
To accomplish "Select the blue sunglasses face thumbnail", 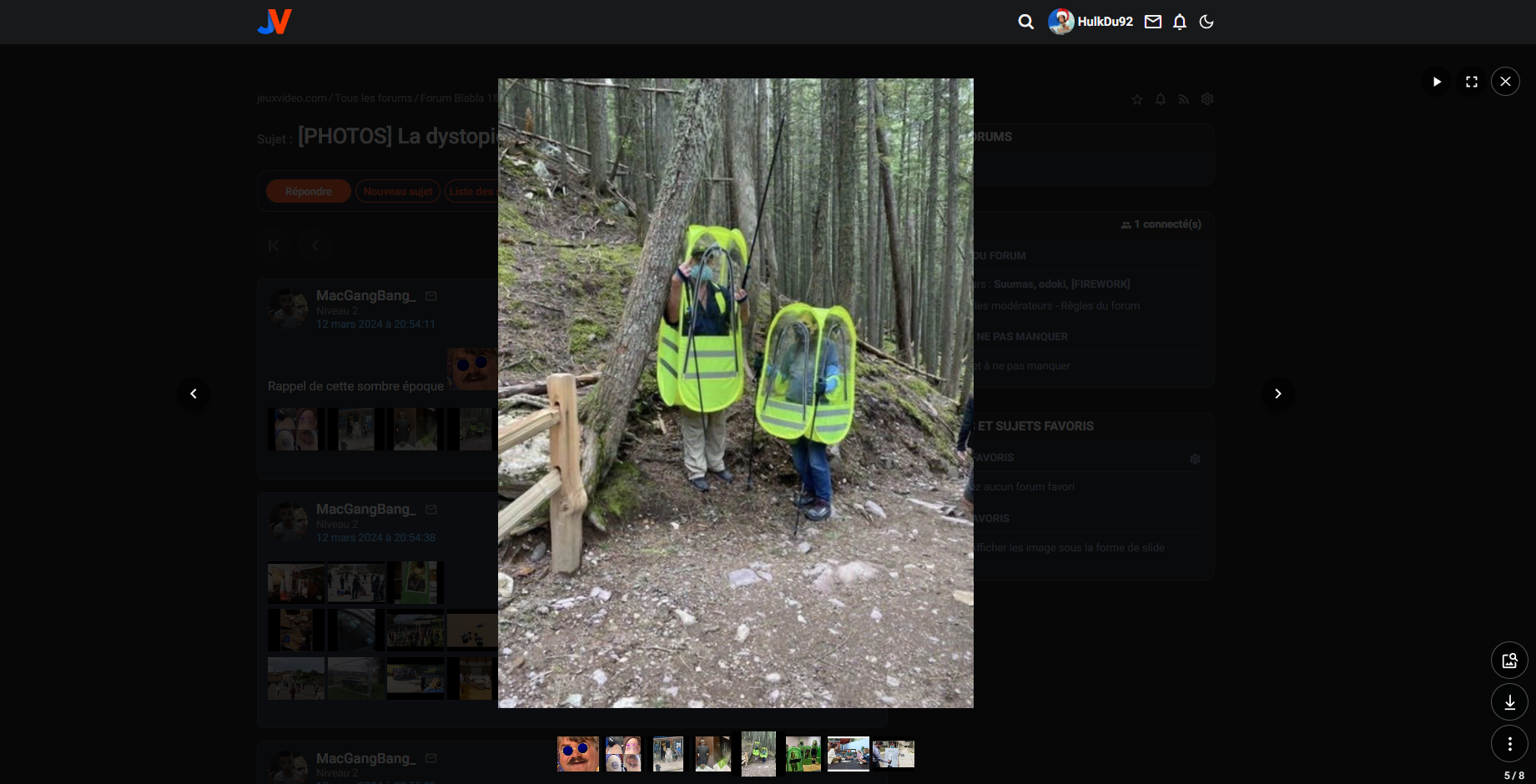I will [577, 754].
